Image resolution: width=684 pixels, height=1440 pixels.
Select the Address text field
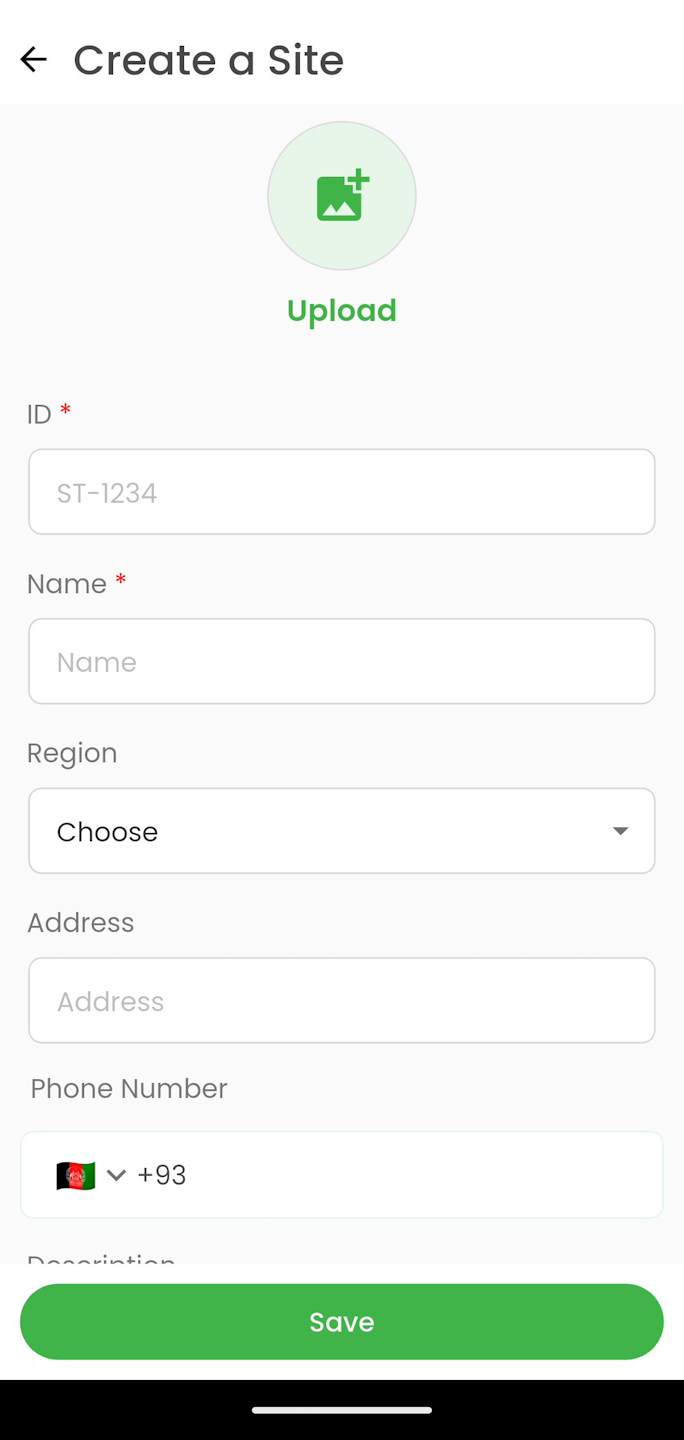tap(342, 1000)
